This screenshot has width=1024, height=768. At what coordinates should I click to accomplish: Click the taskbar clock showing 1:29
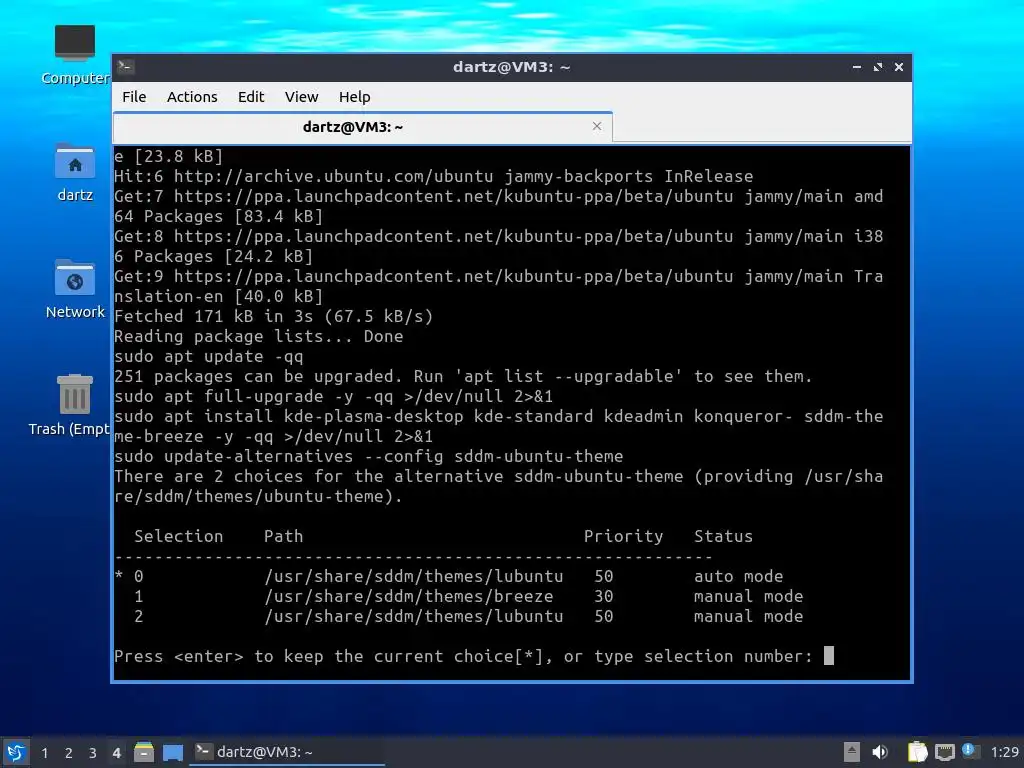point(1004,752)
